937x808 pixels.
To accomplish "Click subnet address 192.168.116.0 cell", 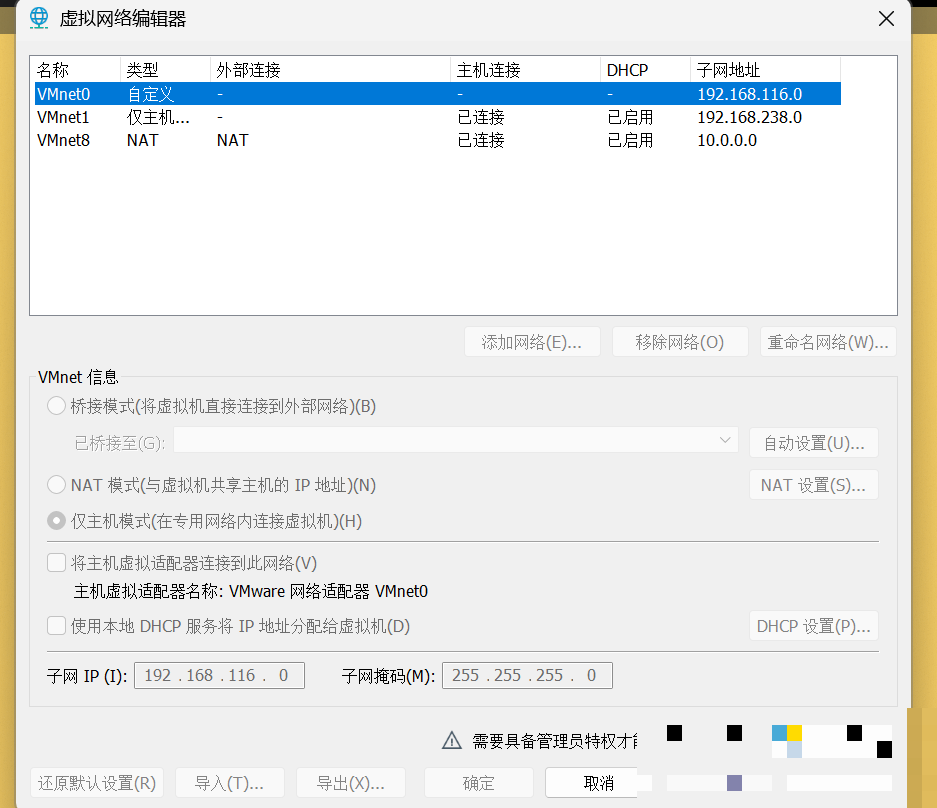I will click(x=749, y=94).
